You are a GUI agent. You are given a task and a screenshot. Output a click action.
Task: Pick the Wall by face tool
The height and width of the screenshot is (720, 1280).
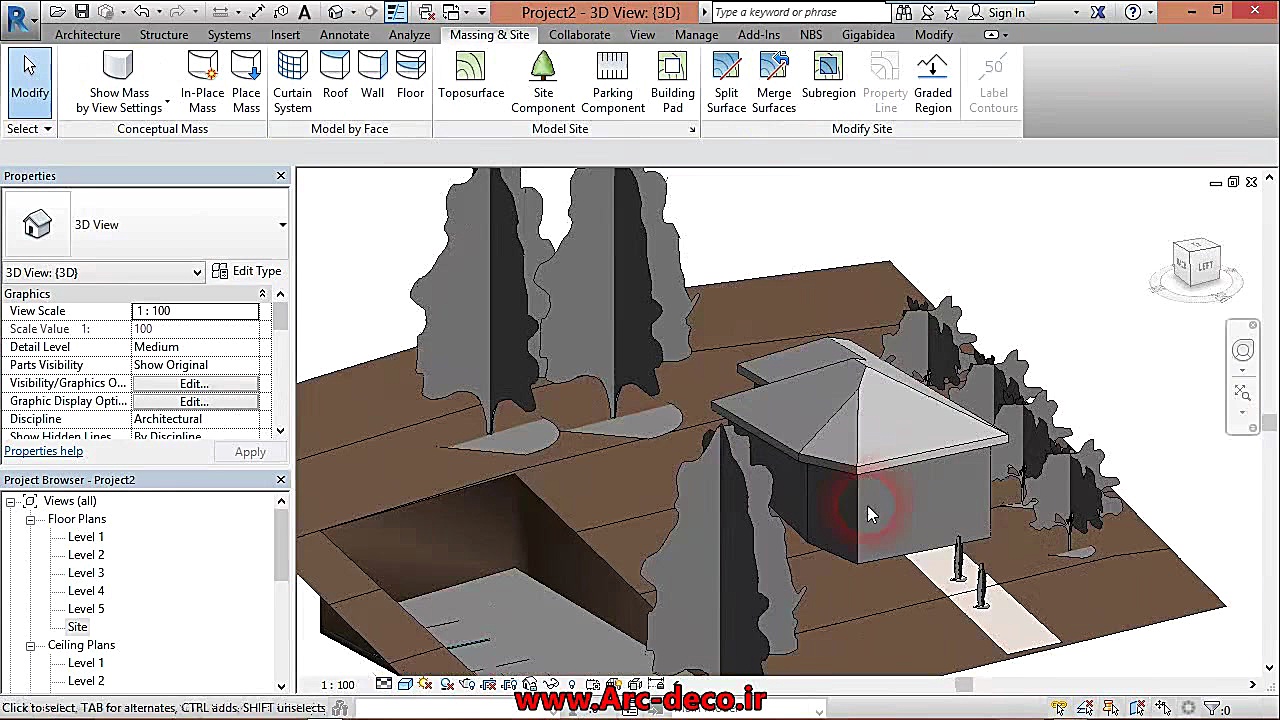pyautogui.click(x=372, y=76)
